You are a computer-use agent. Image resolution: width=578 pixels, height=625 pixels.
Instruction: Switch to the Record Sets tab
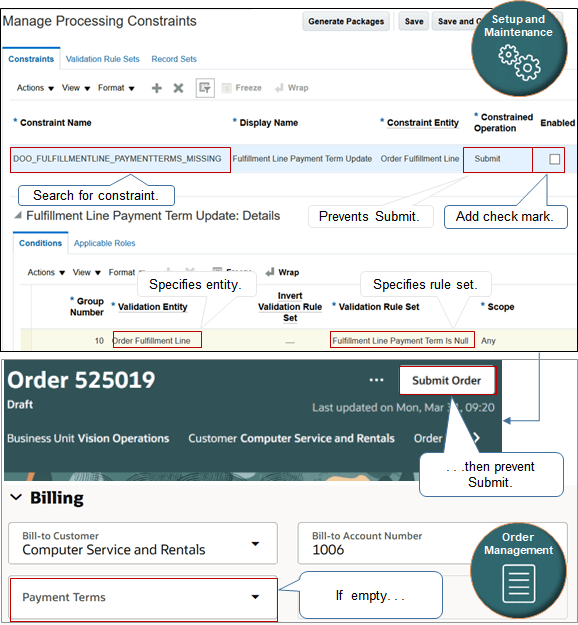click(x=174, y=59)
